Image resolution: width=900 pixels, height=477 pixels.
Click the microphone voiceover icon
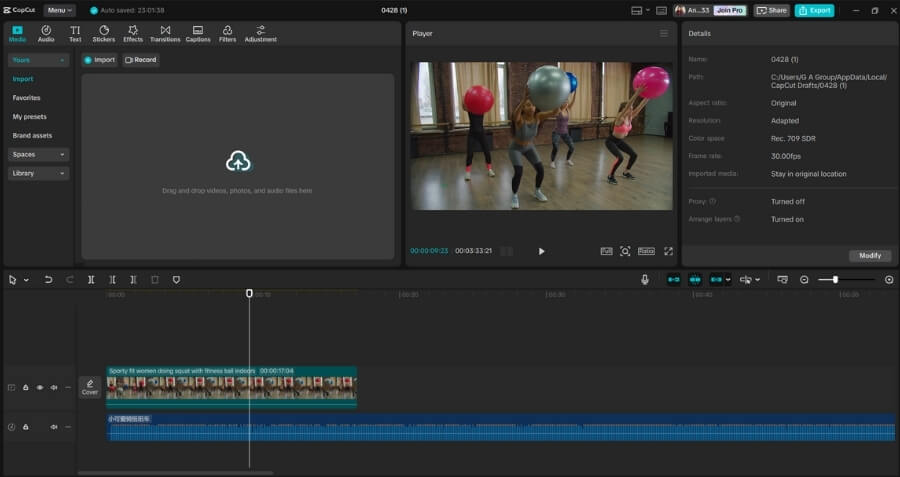[x=645, y=280]
